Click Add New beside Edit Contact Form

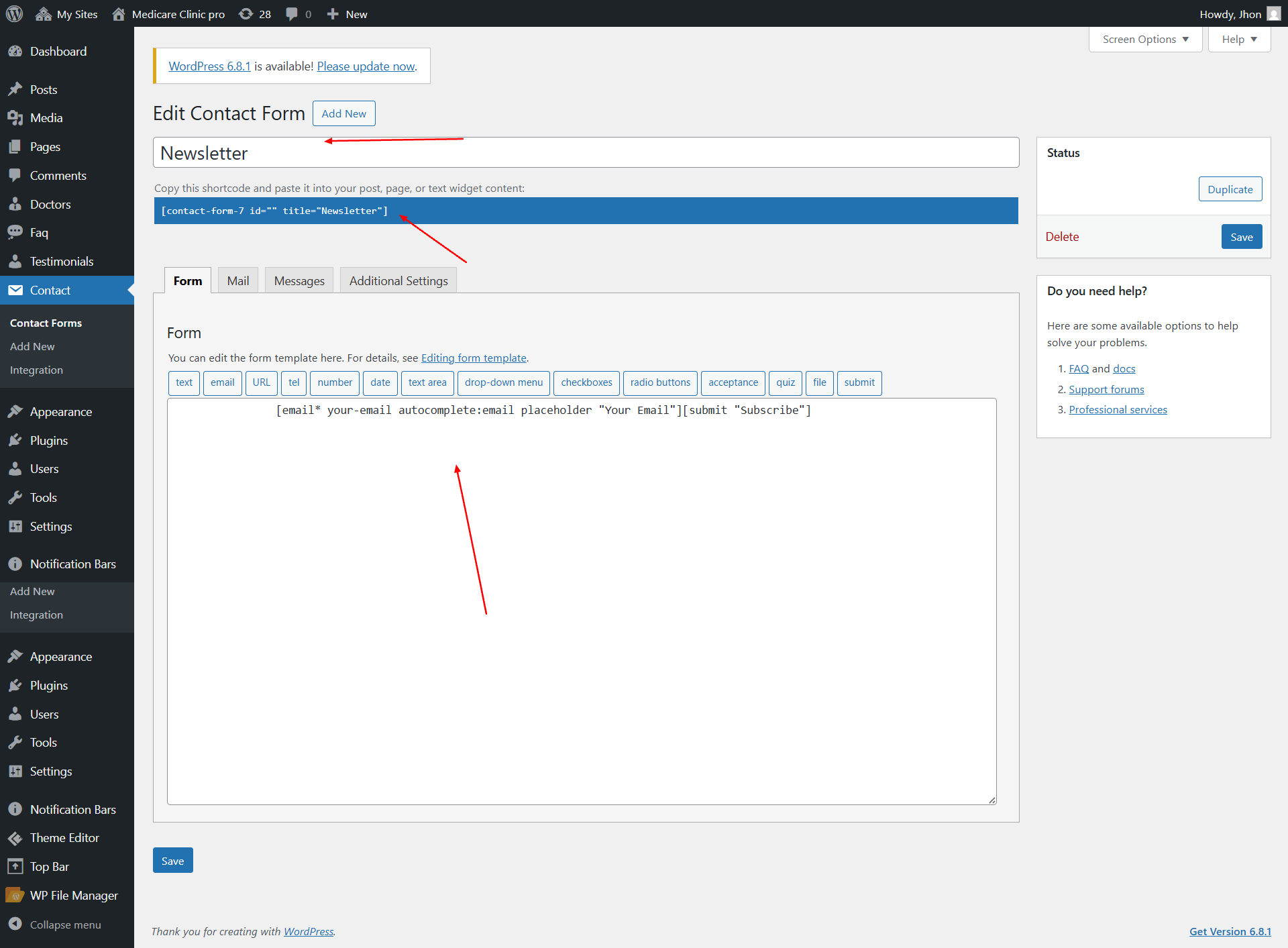pyautogui.click(x=344, y=113)
